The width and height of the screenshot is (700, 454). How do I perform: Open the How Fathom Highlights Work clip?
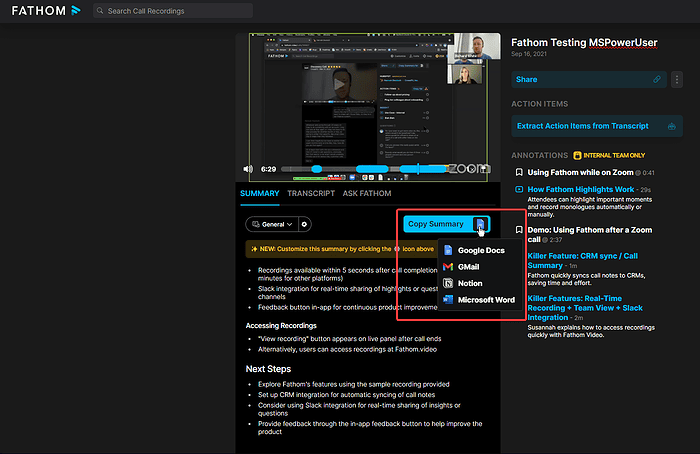click(x=580, y=189)
